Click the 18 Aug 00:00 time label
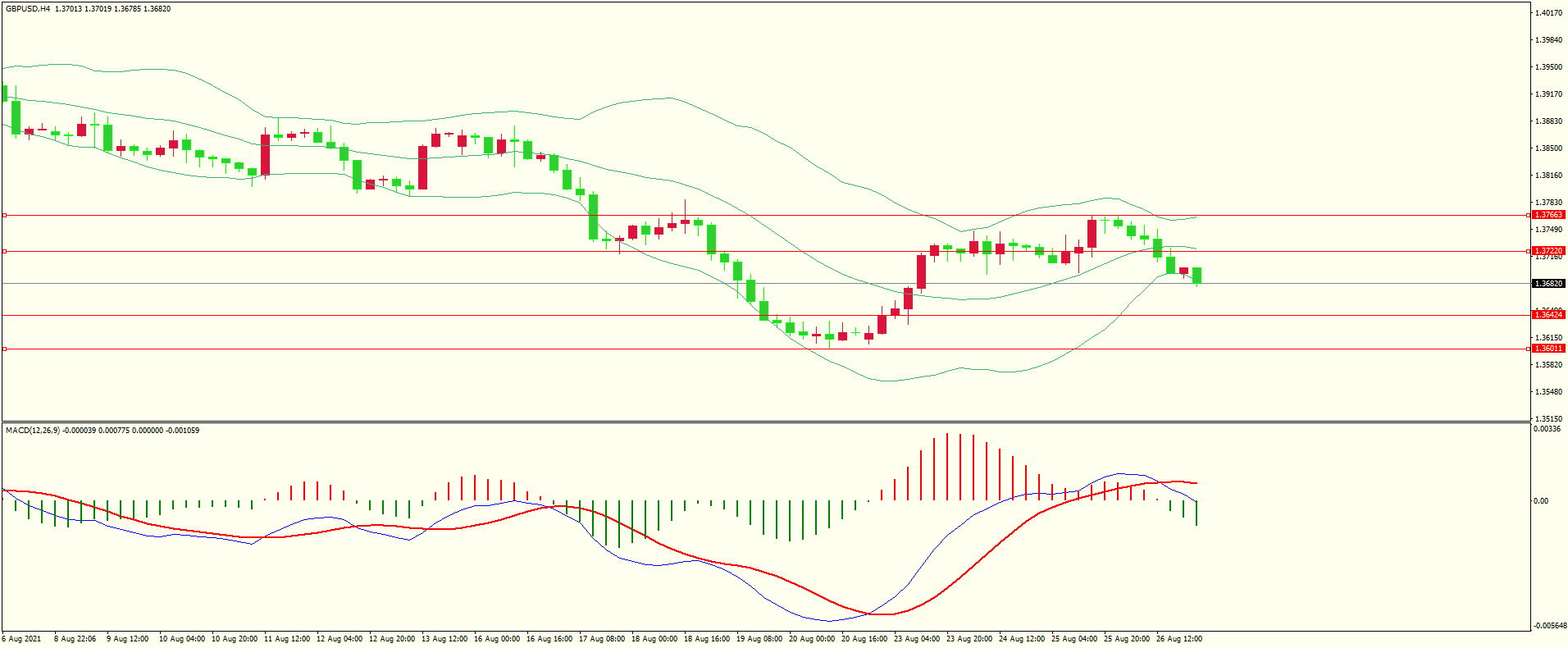The image size is (1568, 648). 654,639
